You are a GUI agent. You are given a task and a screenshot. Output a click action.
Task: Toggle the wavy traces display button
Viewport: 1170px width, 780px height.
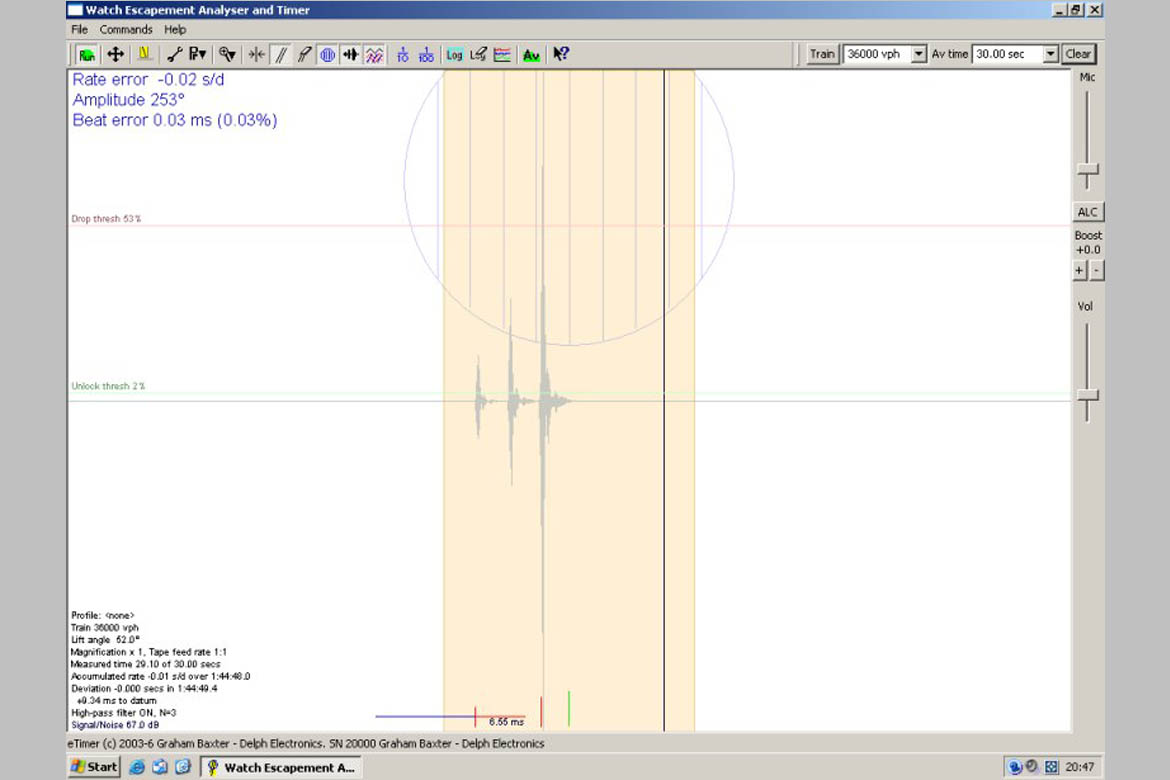click(374, 55)
